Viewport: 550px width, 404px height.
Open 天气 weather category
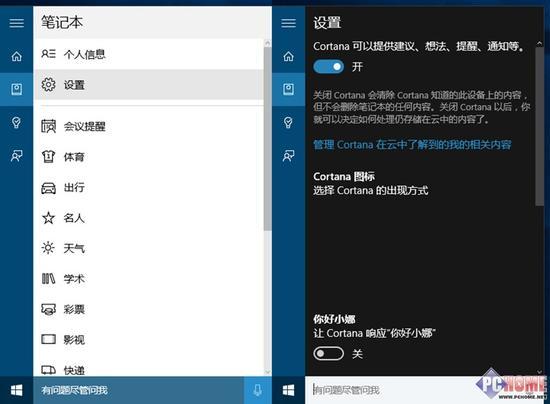pos(148,248)
